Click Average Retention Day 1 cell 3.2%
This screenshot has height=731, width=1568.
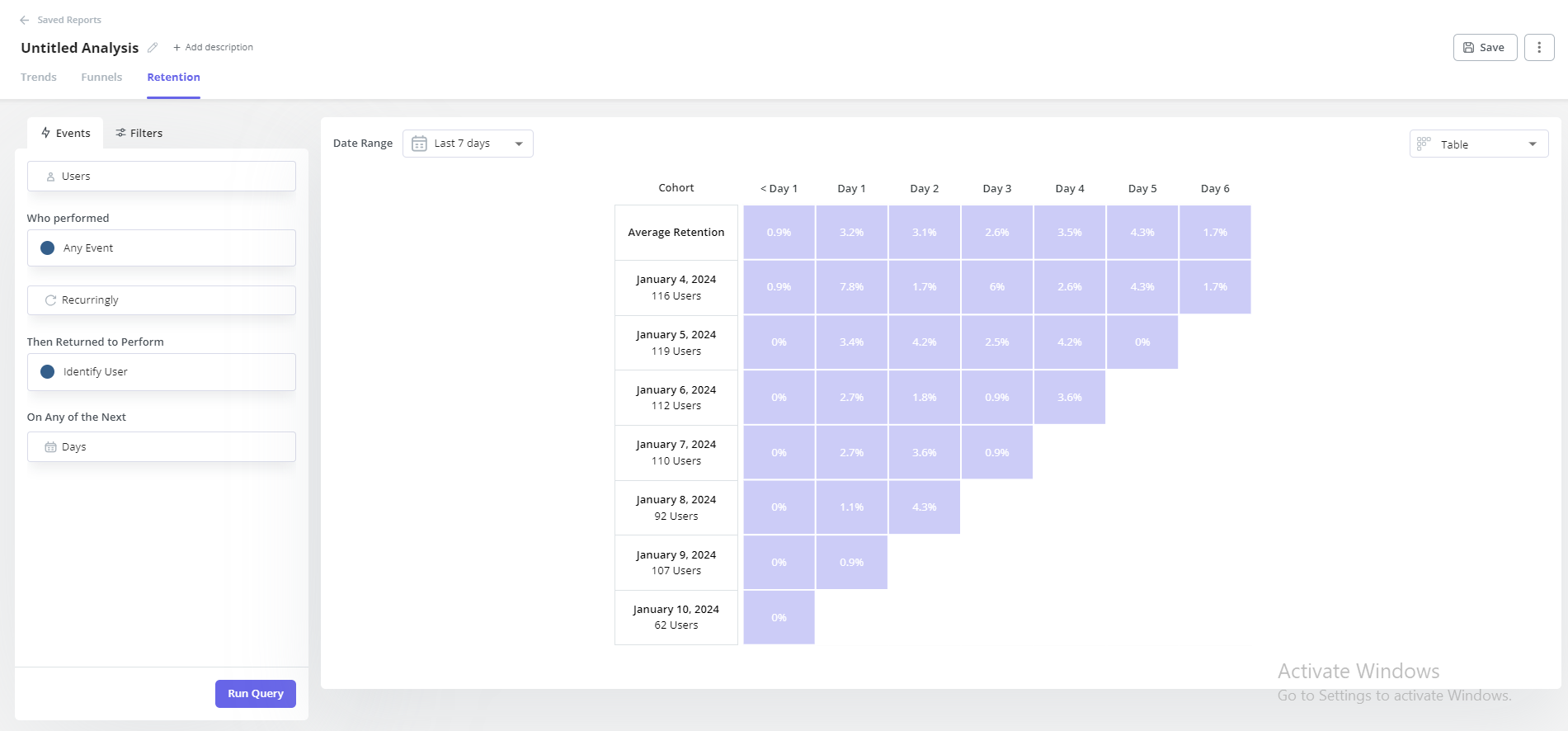852,232
